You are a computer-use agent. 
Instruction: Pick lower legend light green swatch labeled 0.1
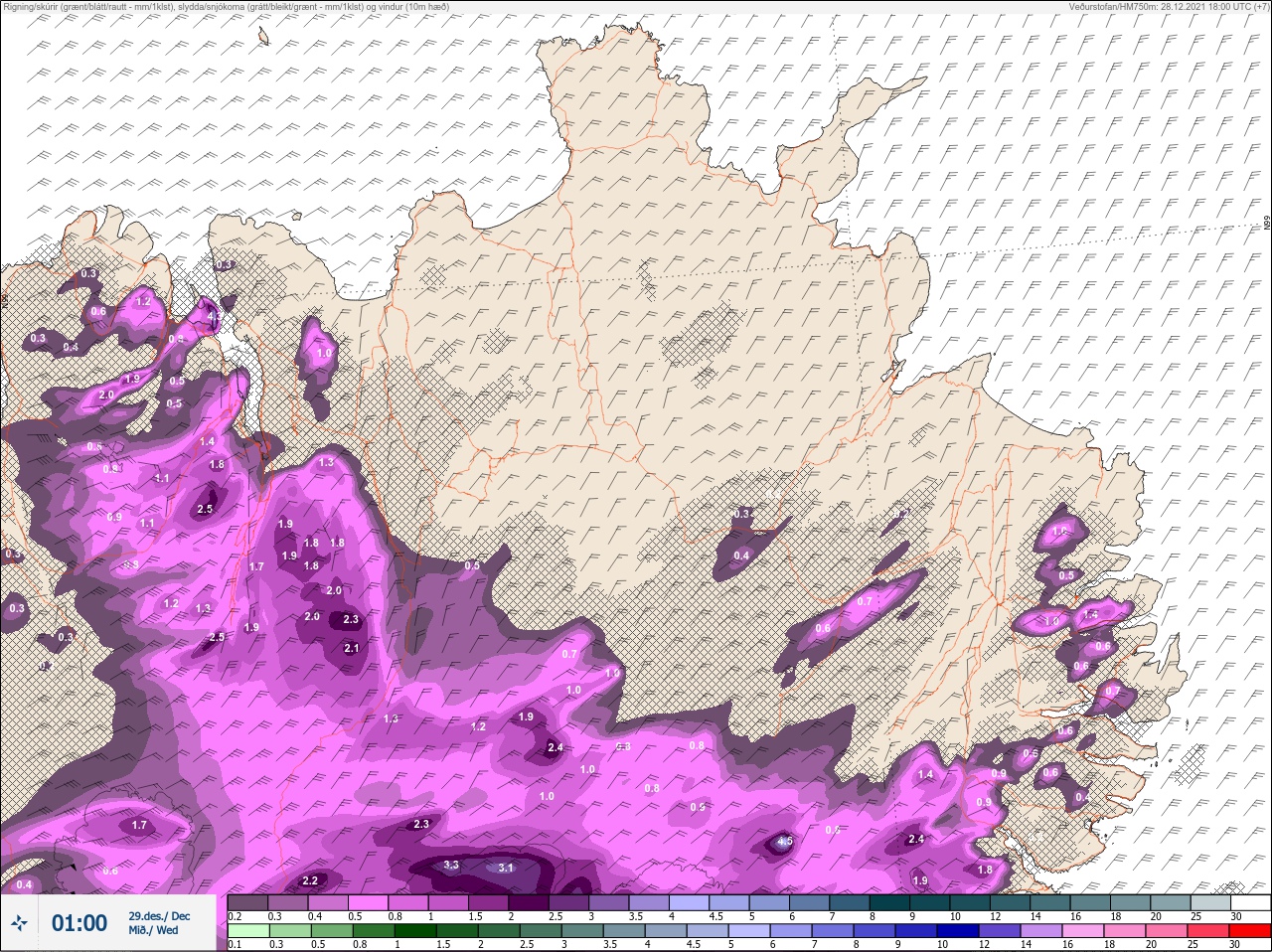click(x=247, y=931)
